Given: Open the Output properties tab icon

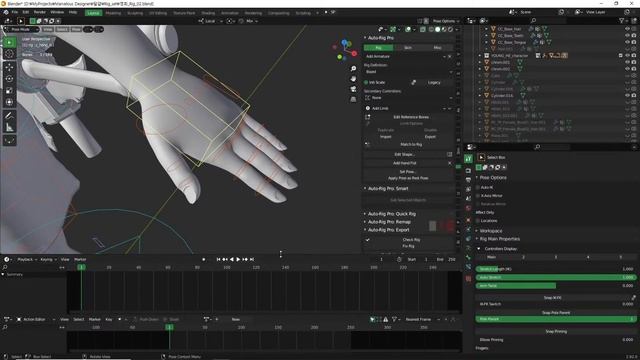Looking at the screenshot, I should click(468, 180).
